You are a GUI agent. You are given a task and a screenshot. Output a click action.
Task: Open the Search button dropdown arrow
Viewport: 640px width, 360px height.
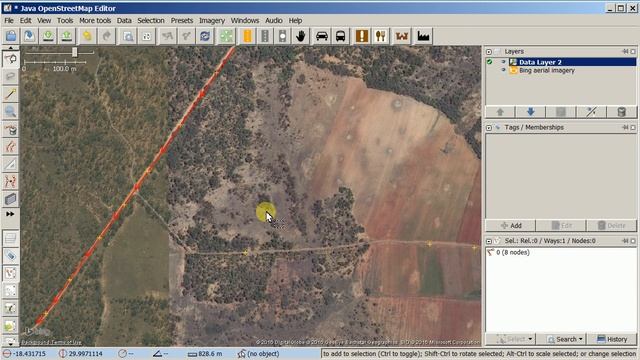coord(581,339)
